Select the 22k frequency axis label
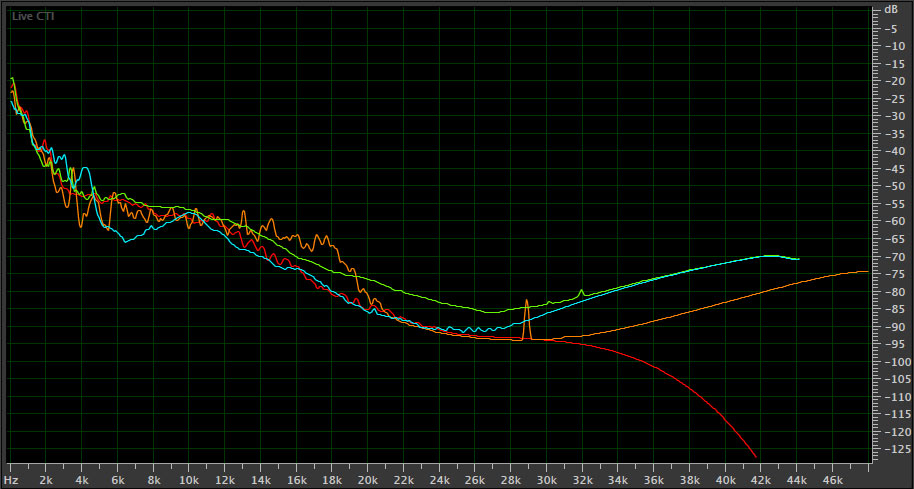Image resolution: width=914 pixels, height=489 pixels. 403,481
